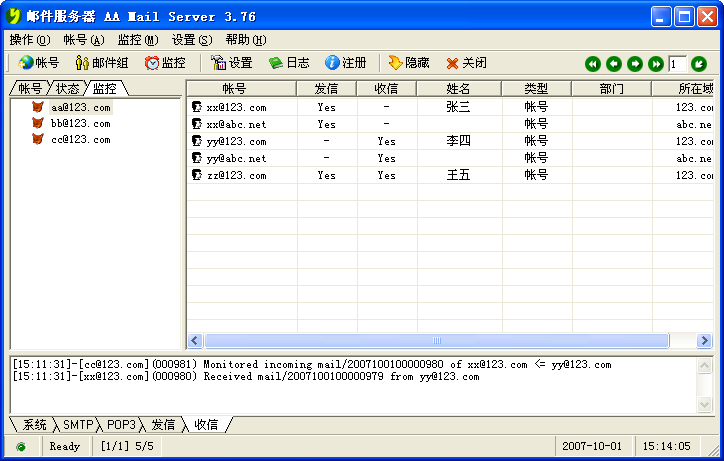This screenshot has height=461, width=724.
Task: Click the page number input field
Action: click(x=677, y=64)
